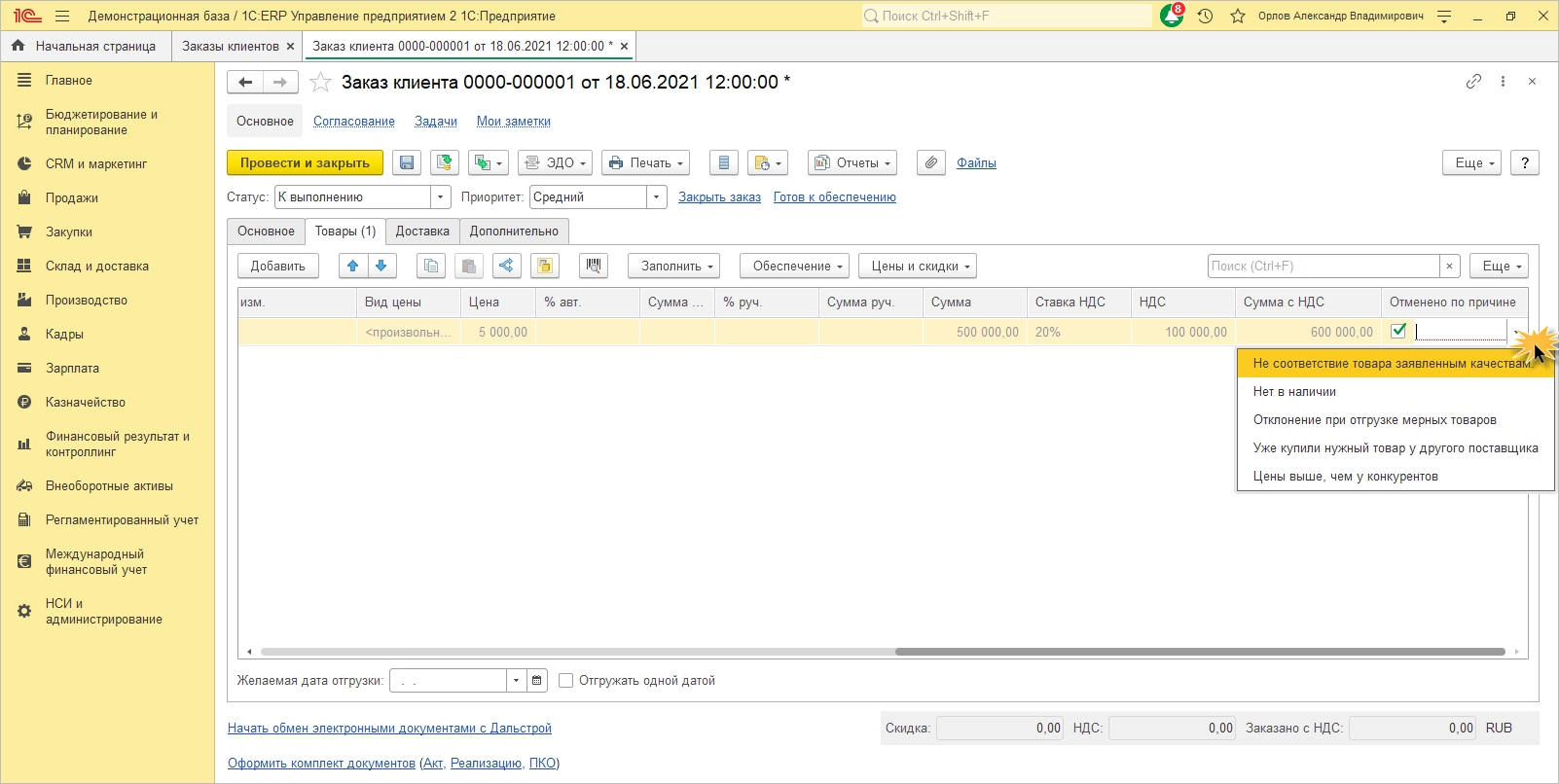
Task: Get link to this document icon
Action: (x=1473, y=82)
